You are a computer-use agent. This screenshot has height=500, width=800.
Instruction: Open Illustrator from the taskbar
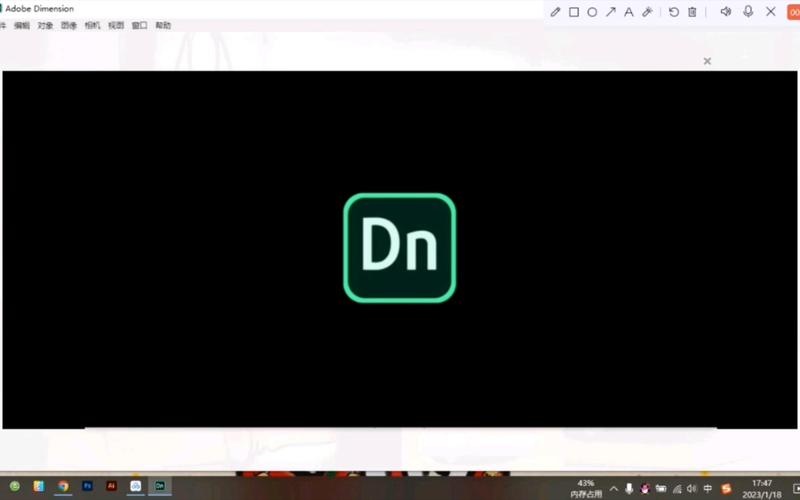(x=111, y=486)
